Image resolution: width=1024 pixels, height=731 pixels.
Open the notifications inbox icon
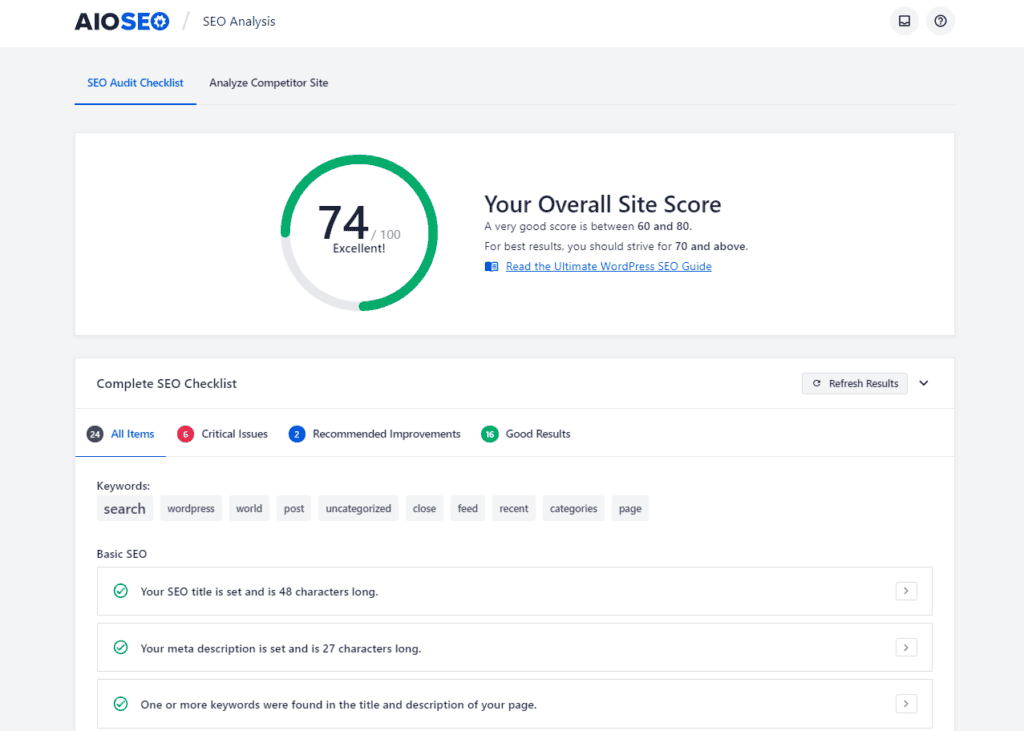(x=904, y=21)
